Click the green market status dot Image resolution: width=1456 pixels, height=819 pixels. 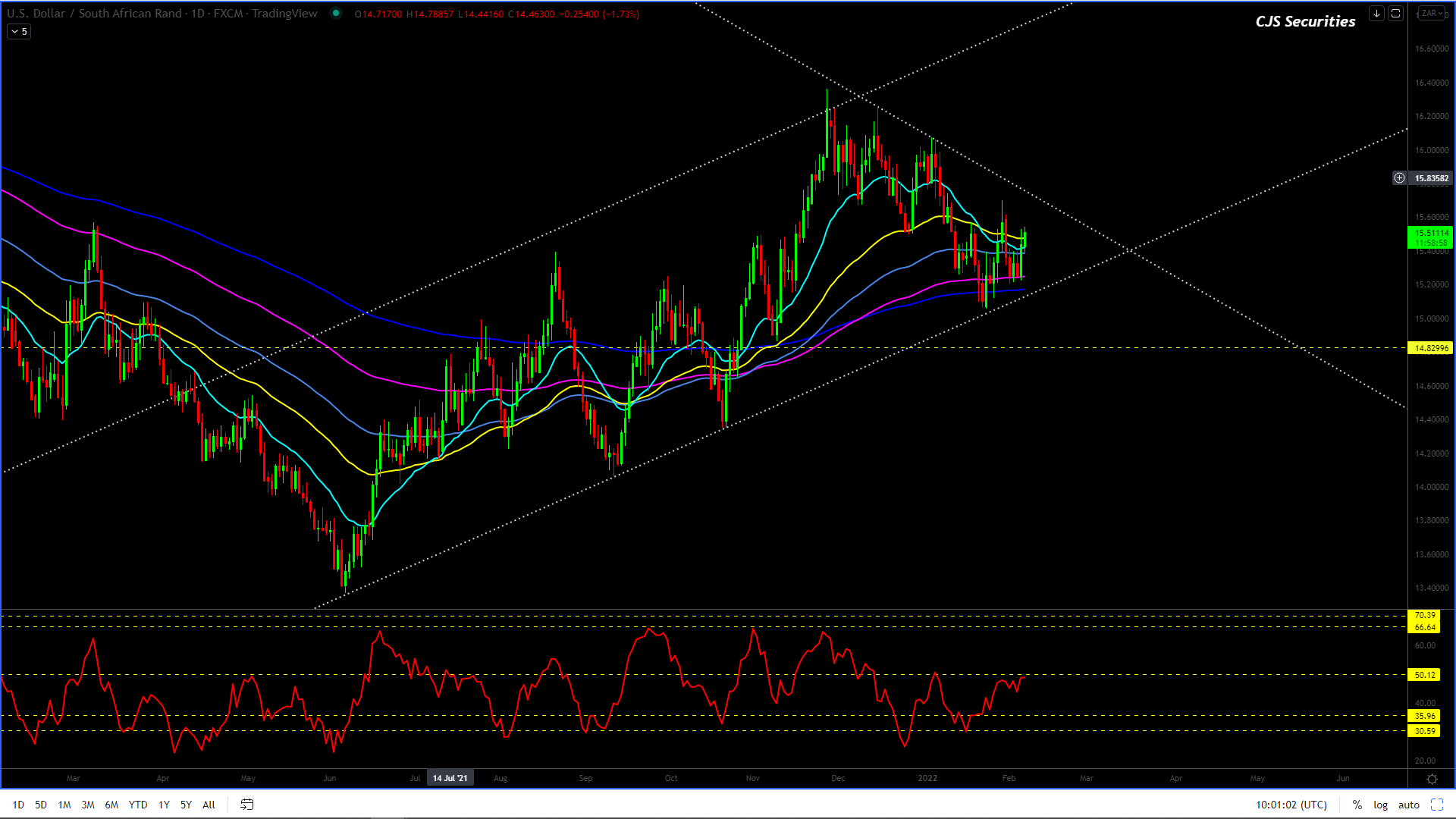click(x=336, y=14)
